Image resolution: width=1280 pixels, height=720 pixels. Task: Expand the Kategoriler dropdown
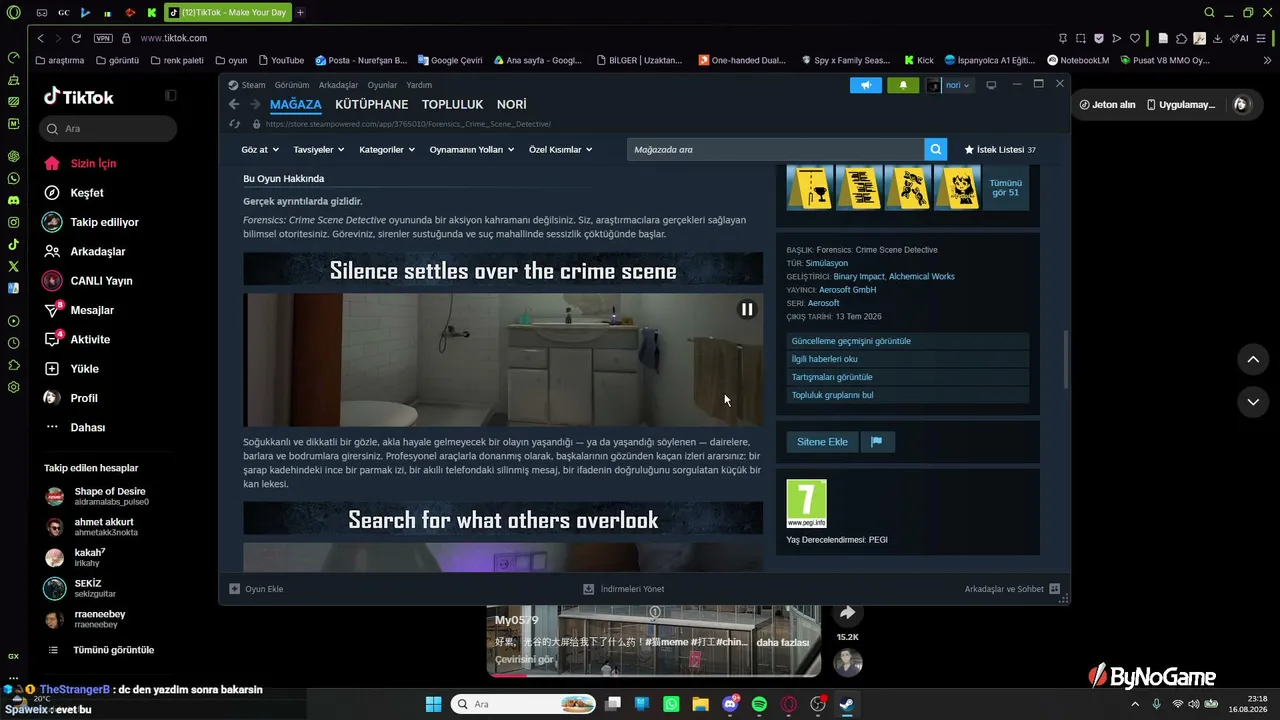(387, 150)
